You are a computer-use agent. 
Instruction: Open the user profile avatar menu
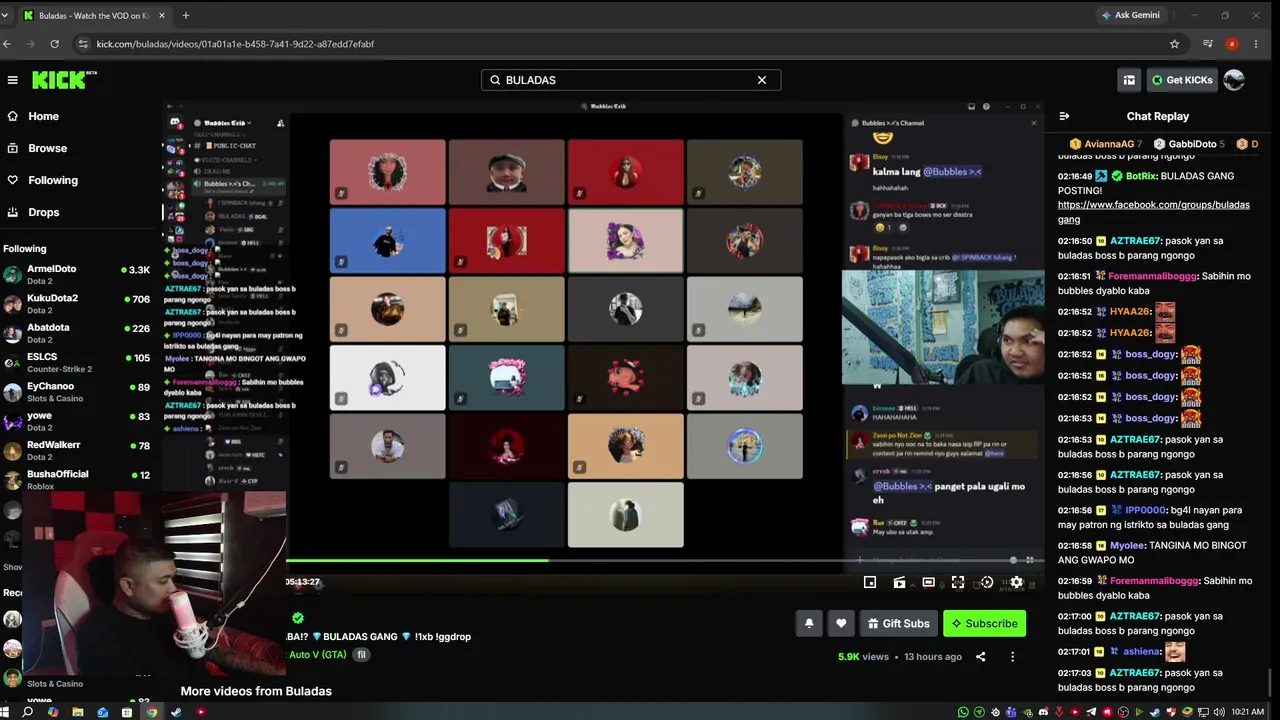[x=1234, y=80]
